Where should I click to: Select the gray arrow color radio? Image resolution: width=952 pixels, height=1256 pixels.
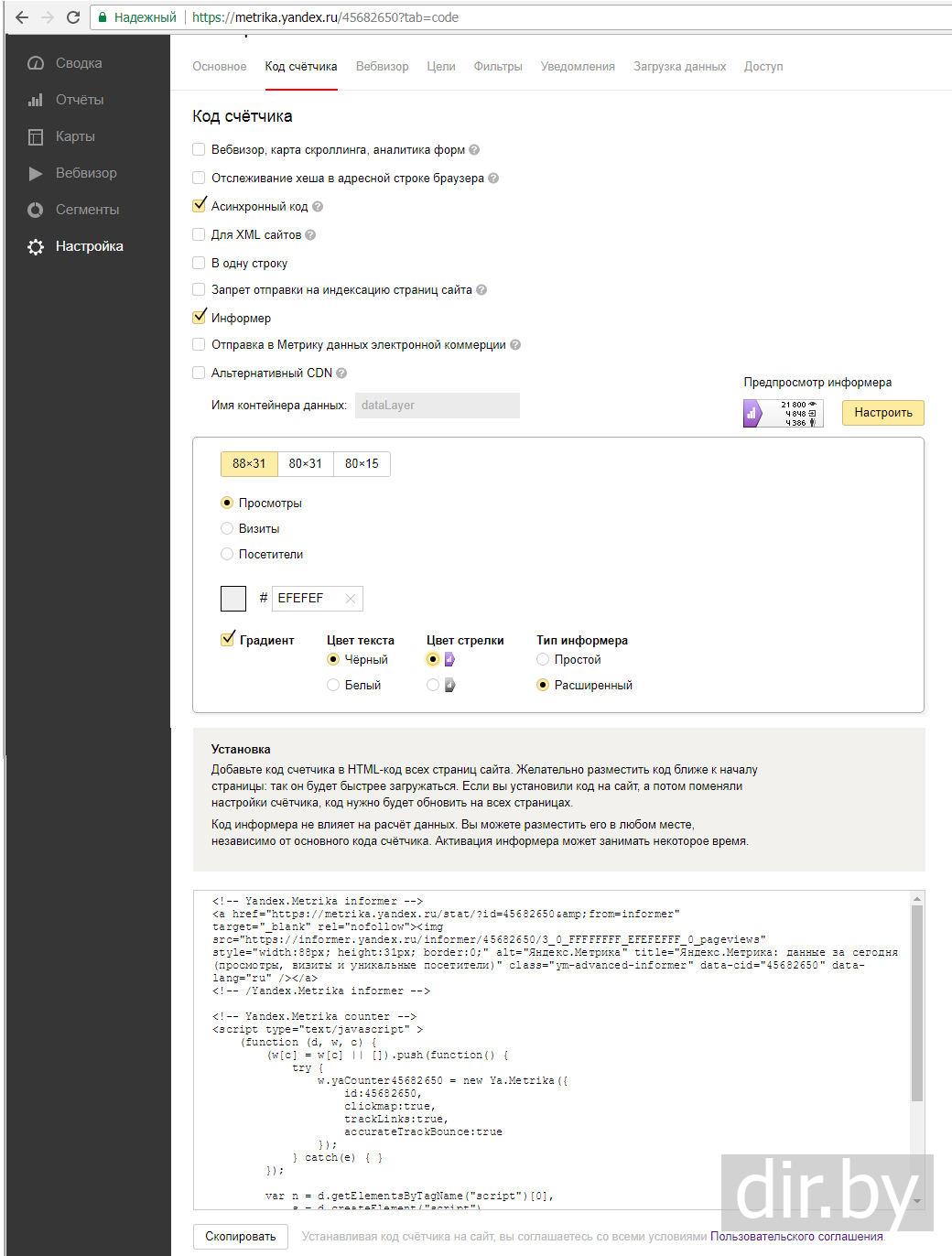click(x=433, y=685)
